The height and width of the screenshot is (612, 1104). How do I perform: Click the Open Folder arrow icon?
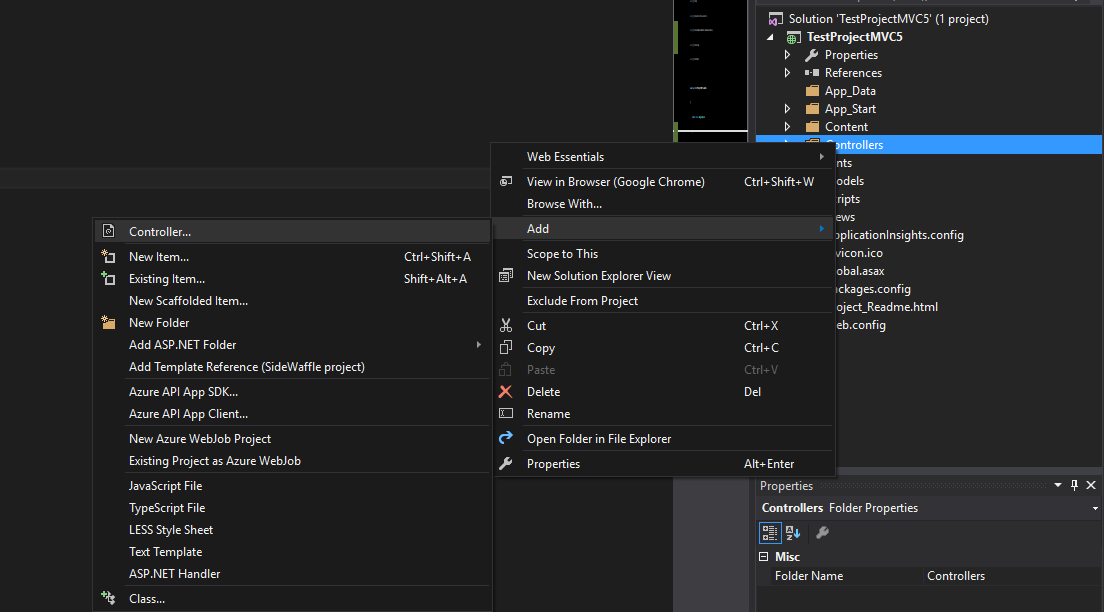click(x=506, y=438)
